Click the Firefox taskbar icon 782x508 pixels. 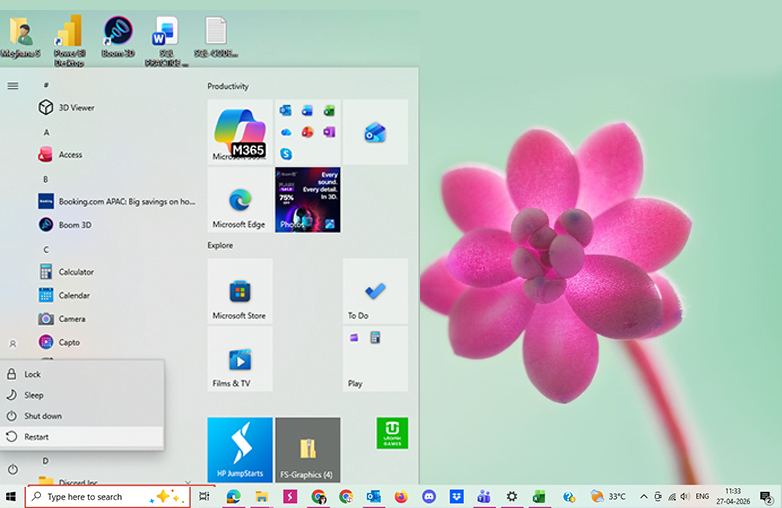tap(401, 497)
